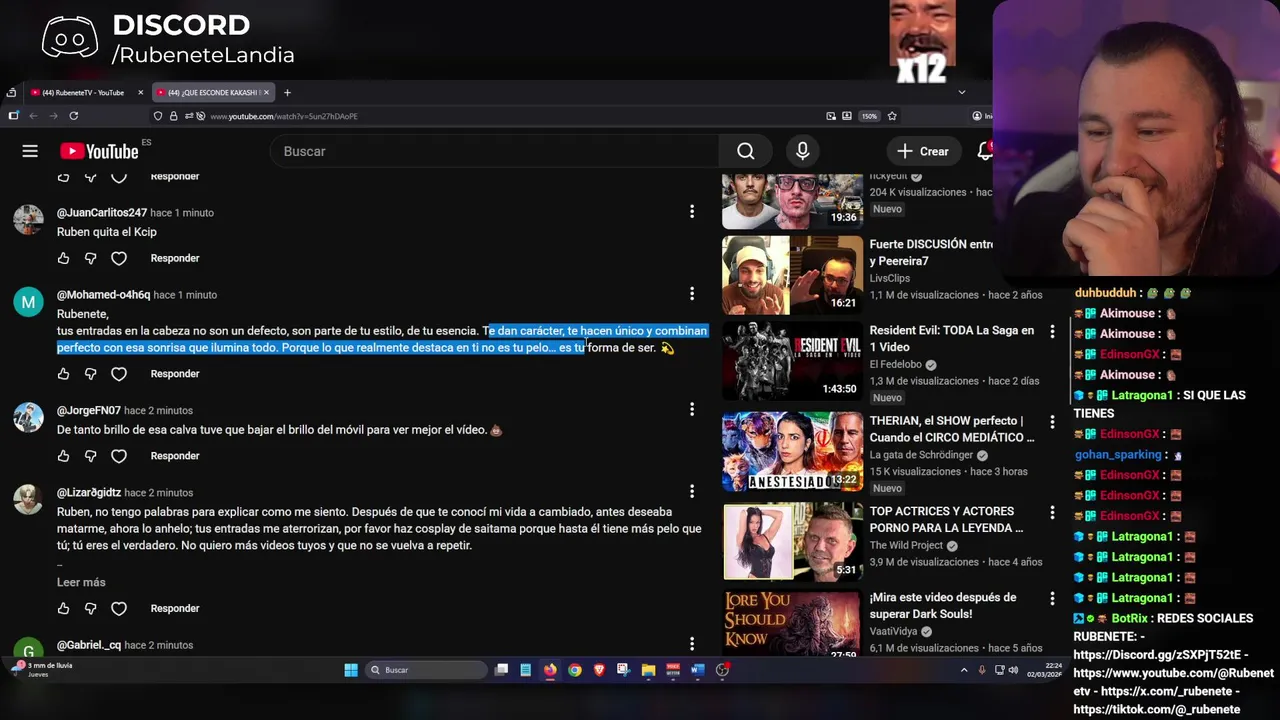The width and height of the screenshot is (1280, 720).
Task: Open options menu for @JuanCarlitos247's comment
Action: [x=691, y=211]
